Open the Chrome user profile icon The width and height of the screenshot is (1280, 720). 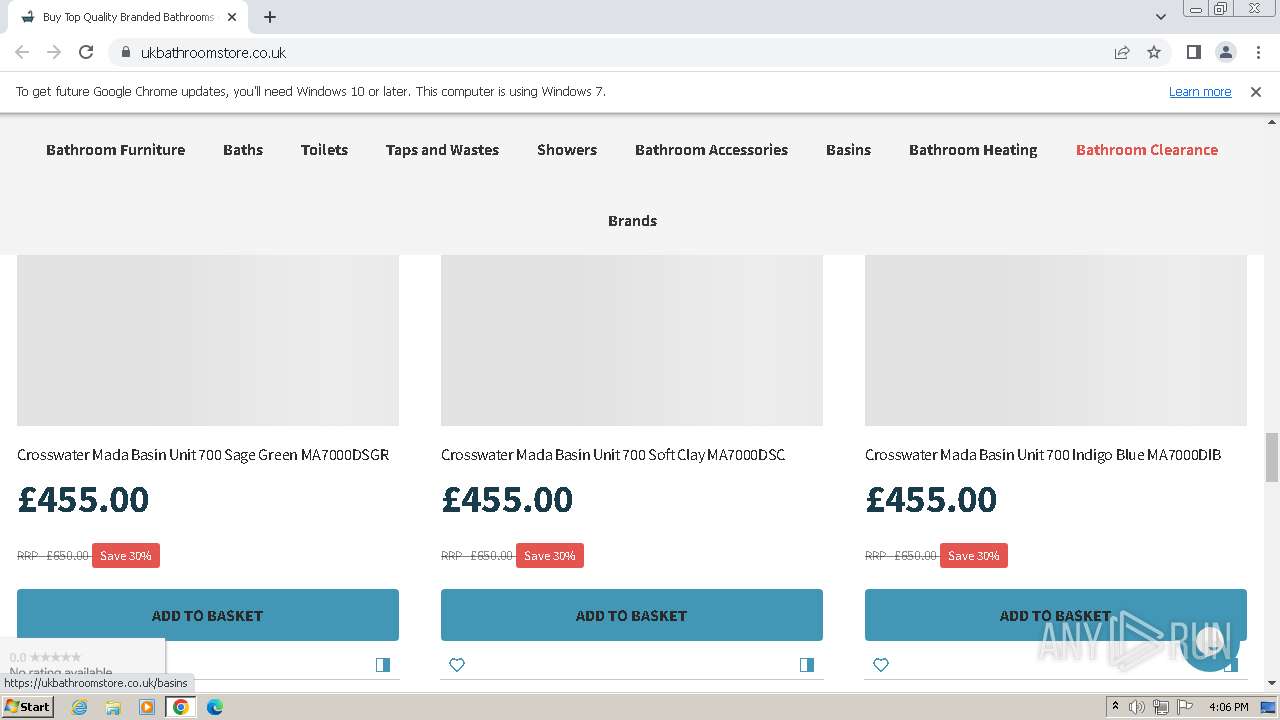click(1225, 52)
